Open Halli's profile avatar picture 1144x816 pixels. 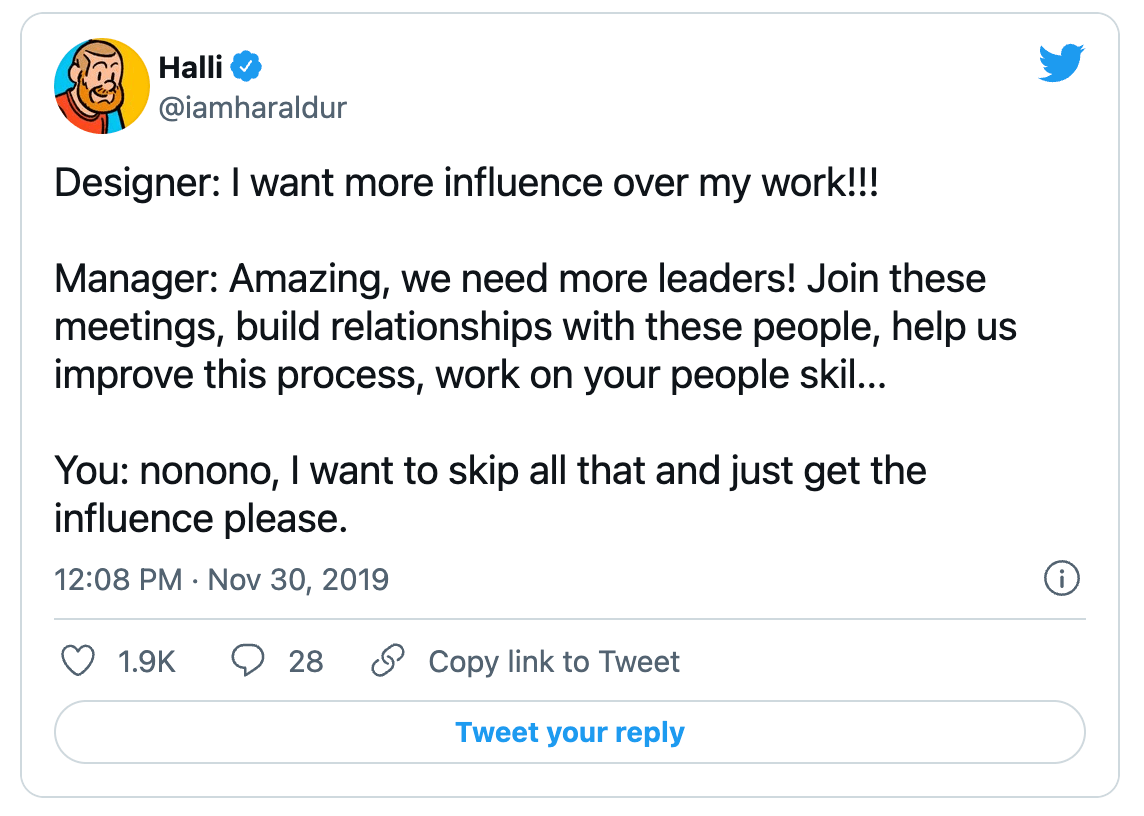pyautogui.click(x=102, y=86)
